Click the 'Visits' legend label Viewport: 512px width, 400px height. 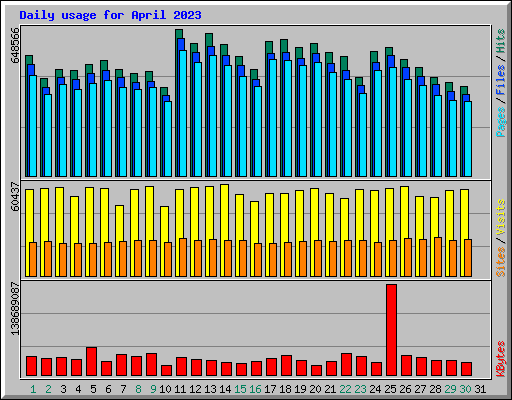click(501, 218)
